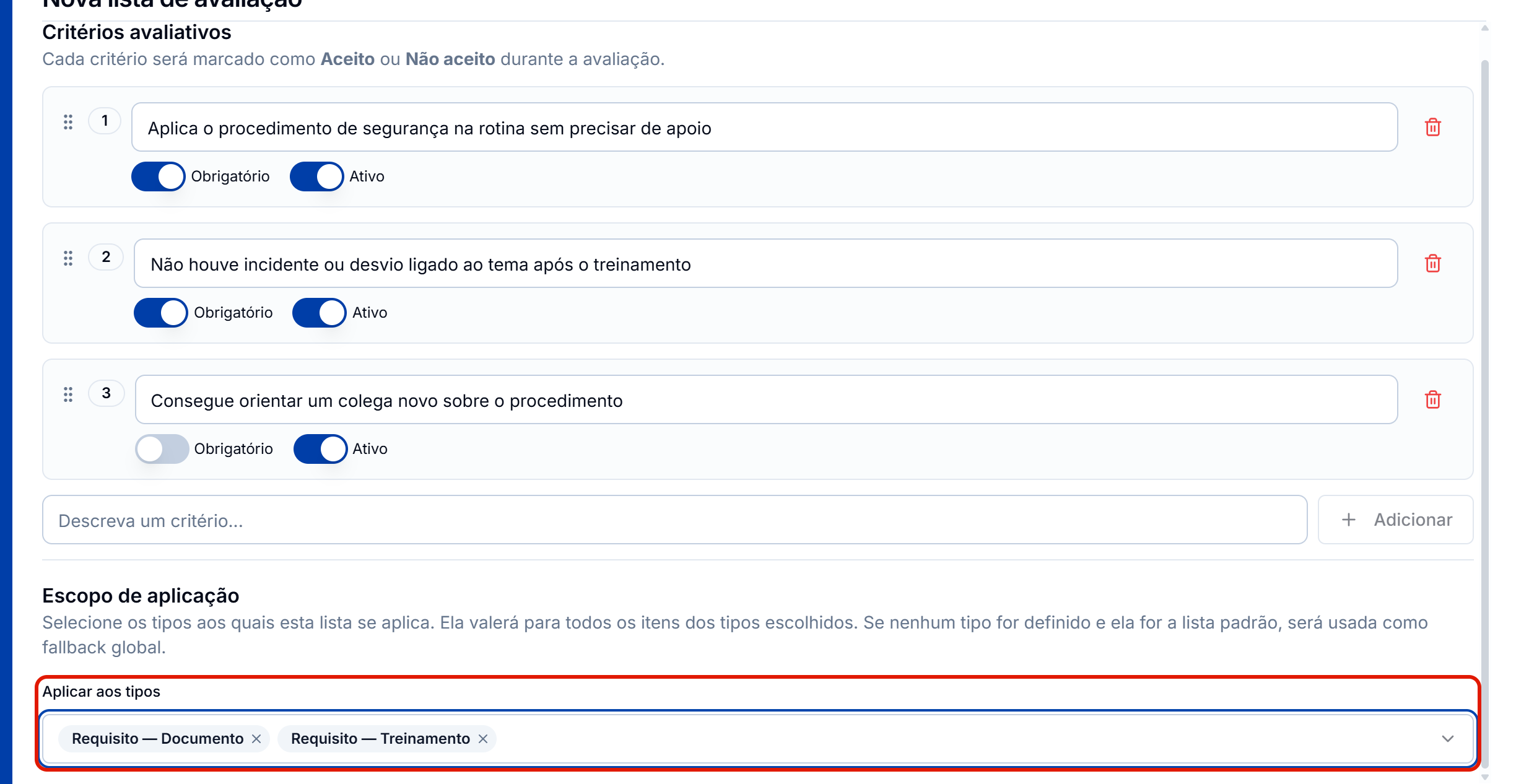Remove the Requisito — Documento tag
The width and height of the screenshot is (1516, 784).
tap(256, 739)
